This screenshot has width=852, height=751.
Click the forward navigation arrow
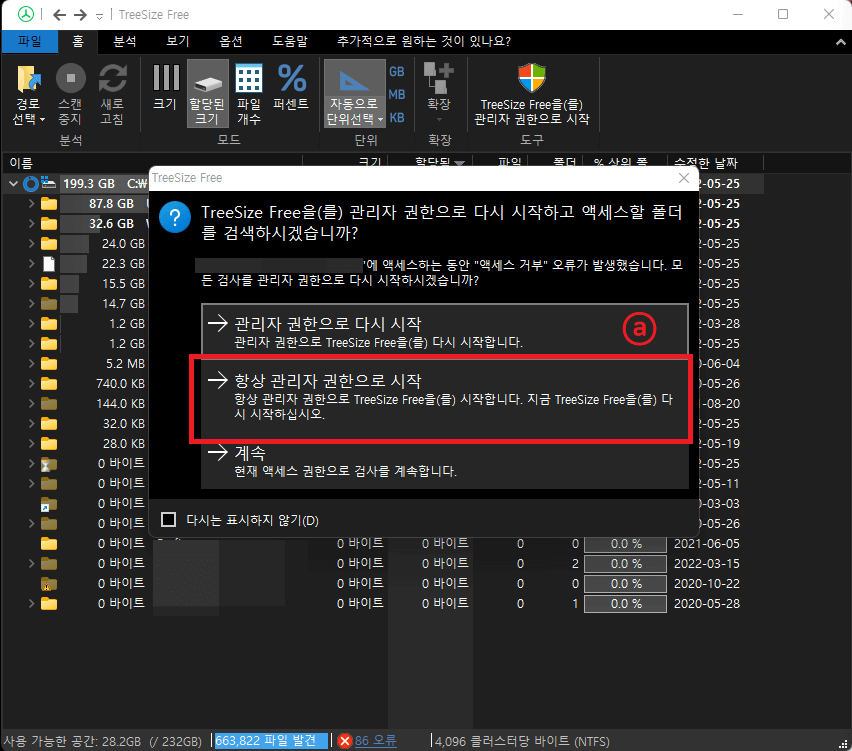[x=80, y=15]
